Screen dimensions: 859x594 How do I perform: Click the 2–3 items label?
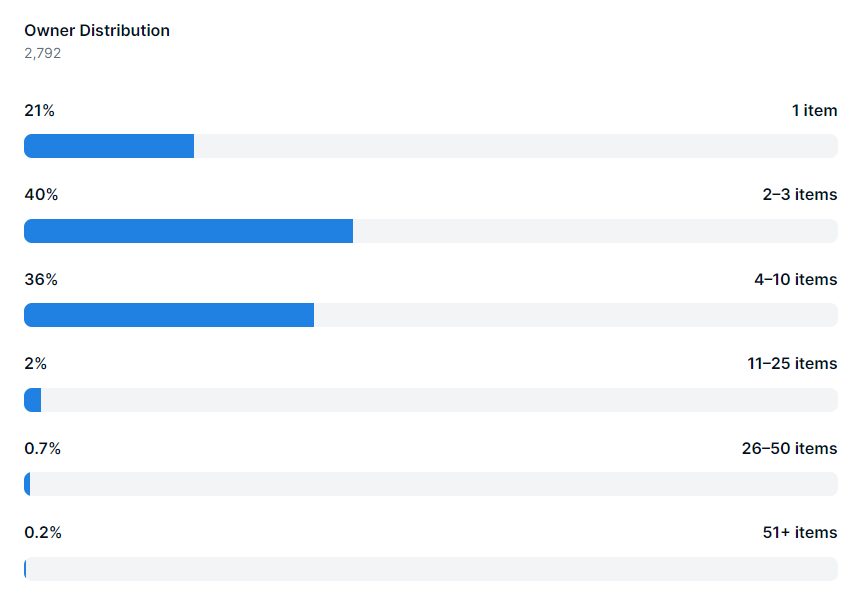pos(800,195)
